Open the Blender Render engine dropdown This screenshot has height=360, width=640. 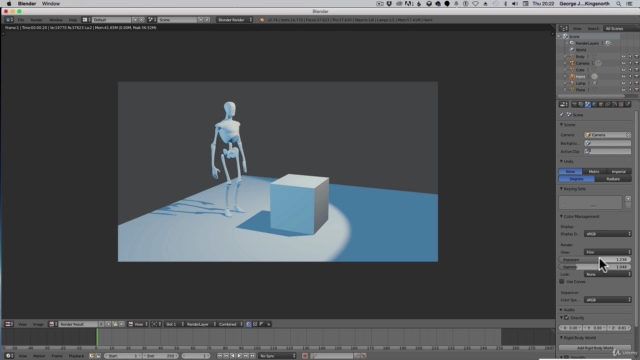tap(235, 20)
